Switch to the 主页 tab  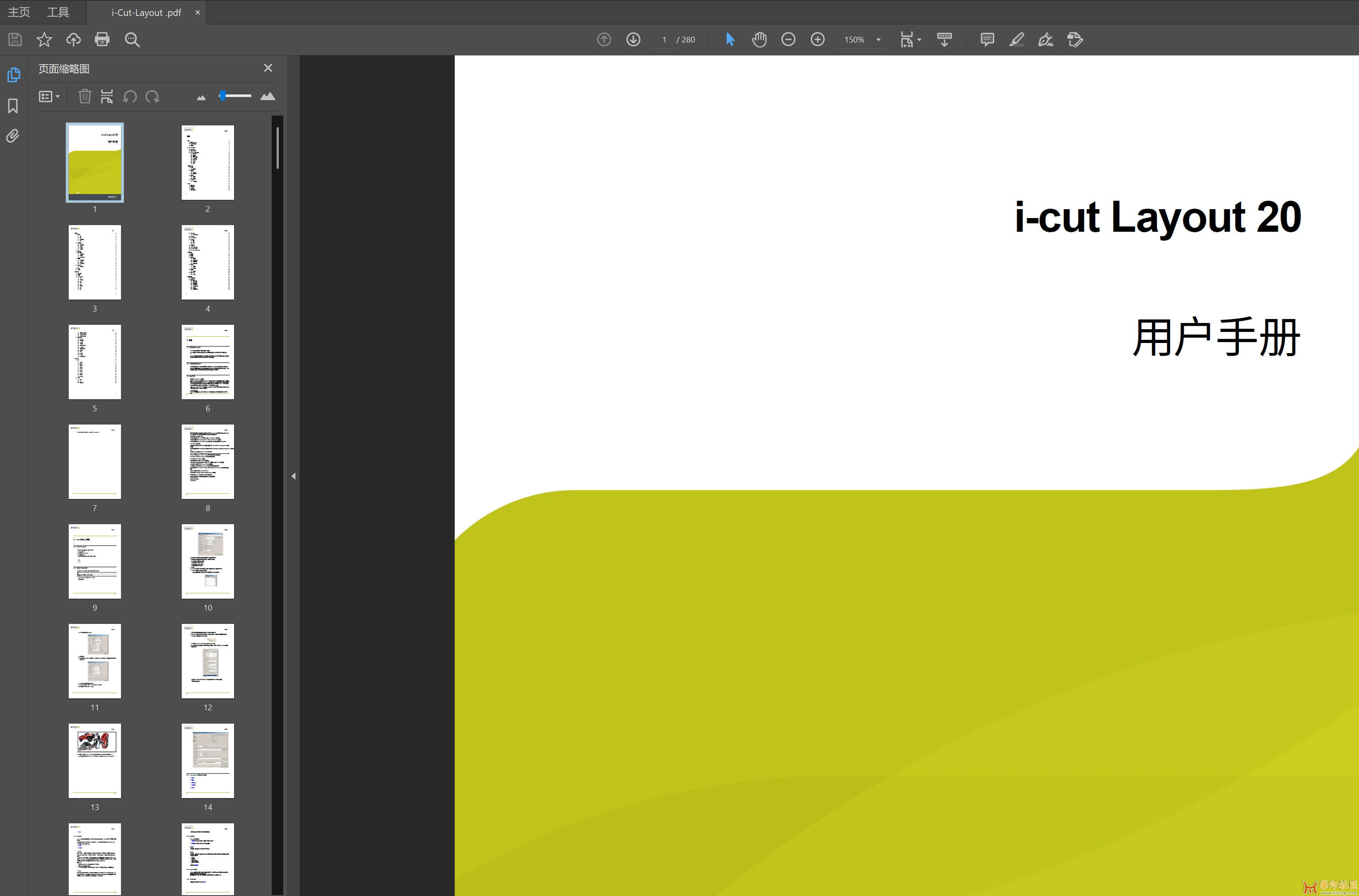click(x=19, y=12)
